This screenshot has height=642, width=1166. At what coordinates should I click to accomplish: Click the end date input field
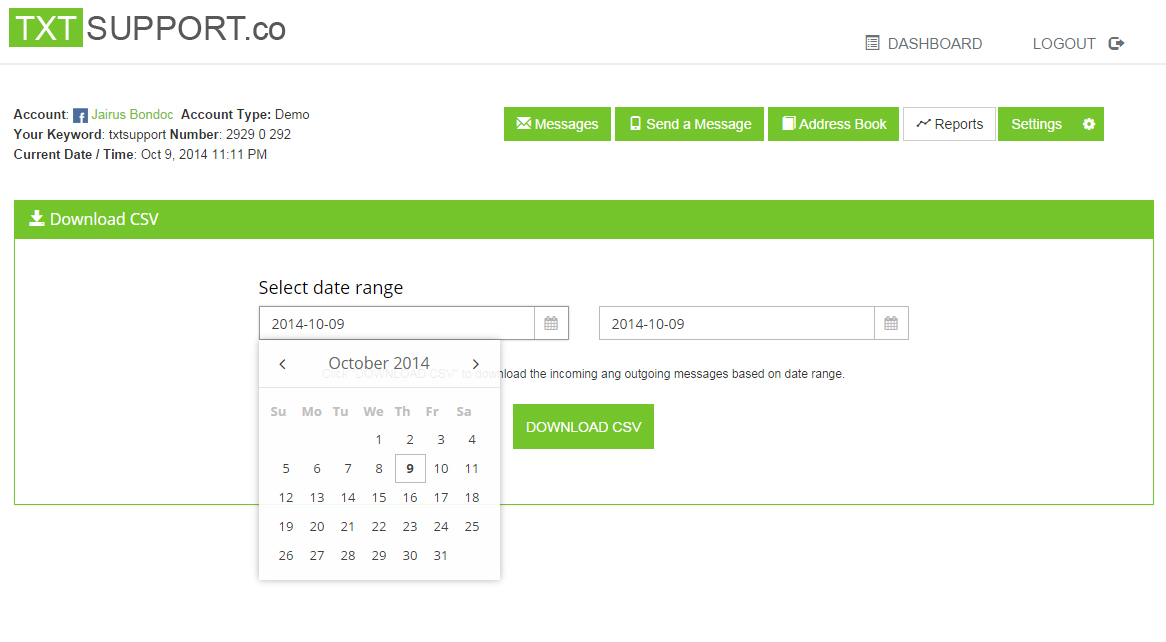[736, 324]
